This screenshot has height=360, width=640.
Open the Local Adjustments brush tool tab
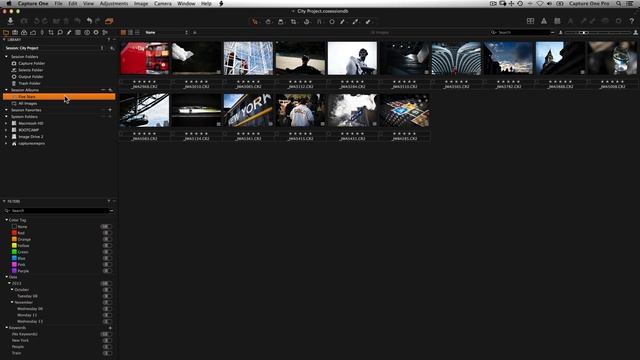coord(69,32)
